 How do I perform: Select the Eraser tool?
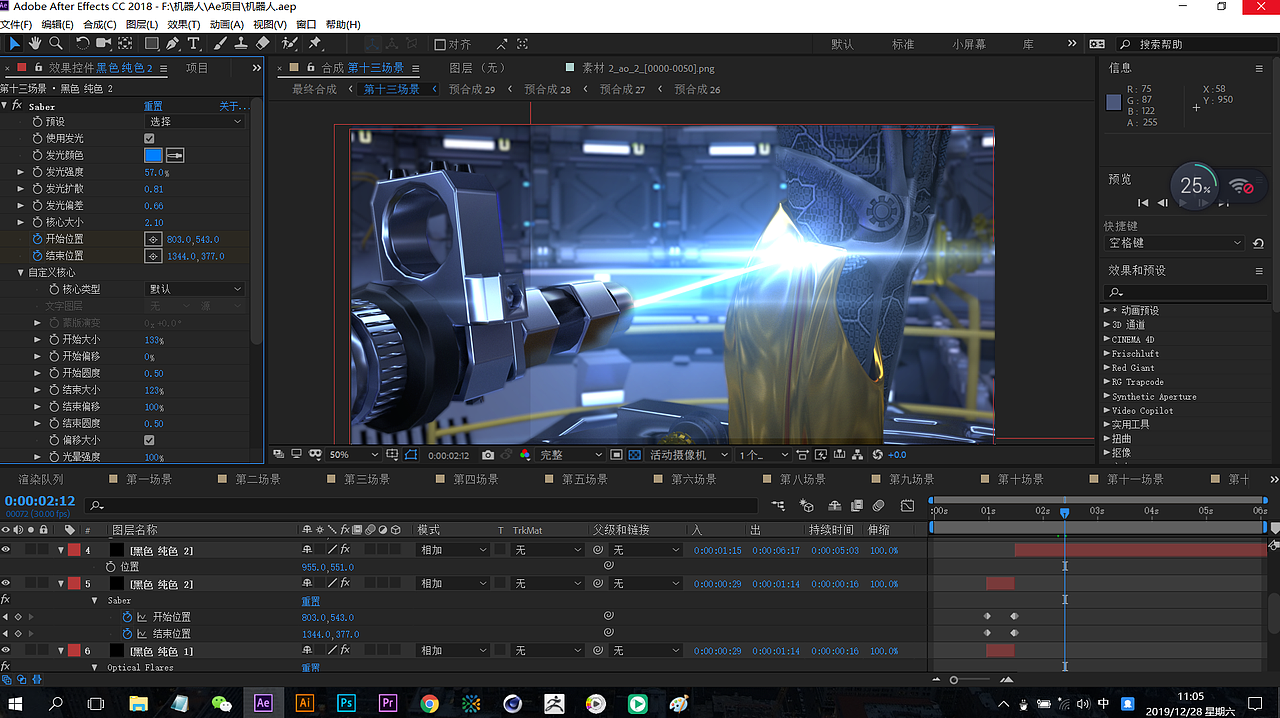pos(263,43)
